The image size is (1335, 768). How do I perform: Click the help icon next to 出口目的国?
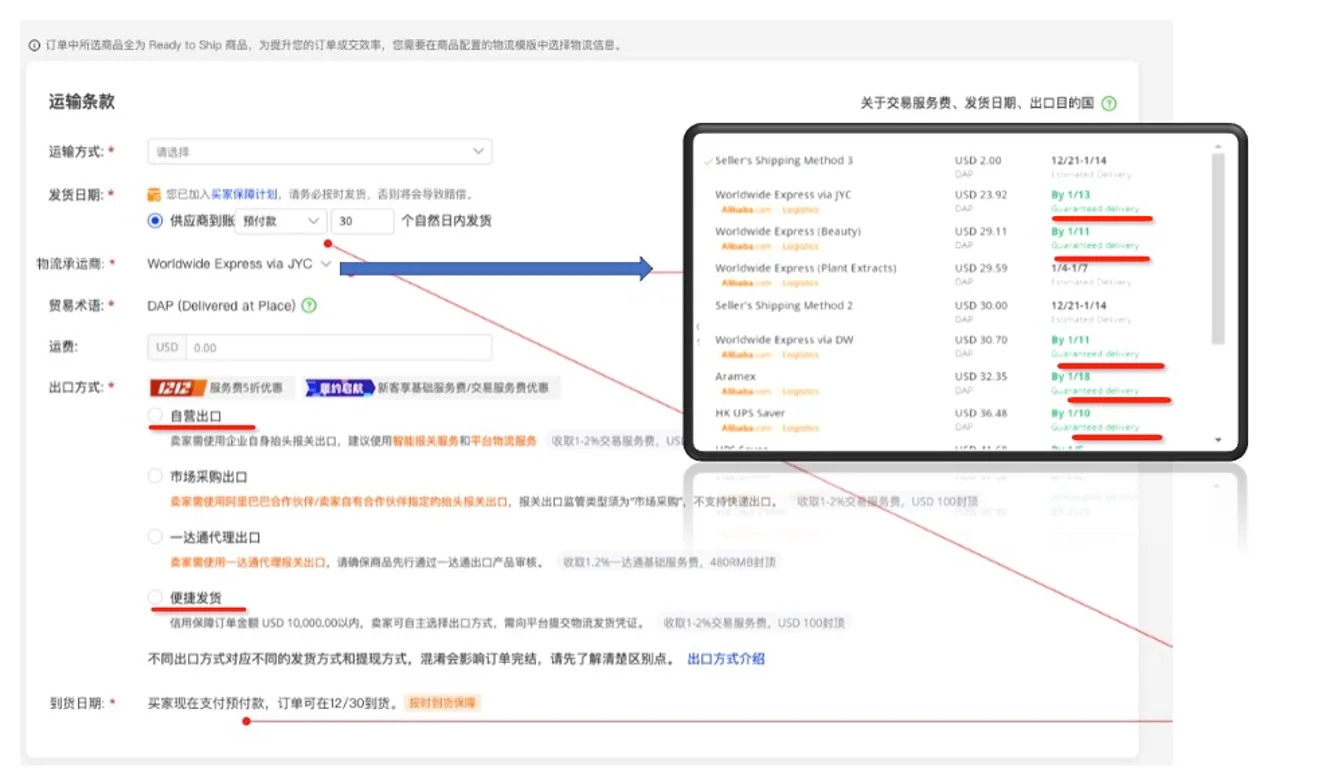click(1108, 103)
